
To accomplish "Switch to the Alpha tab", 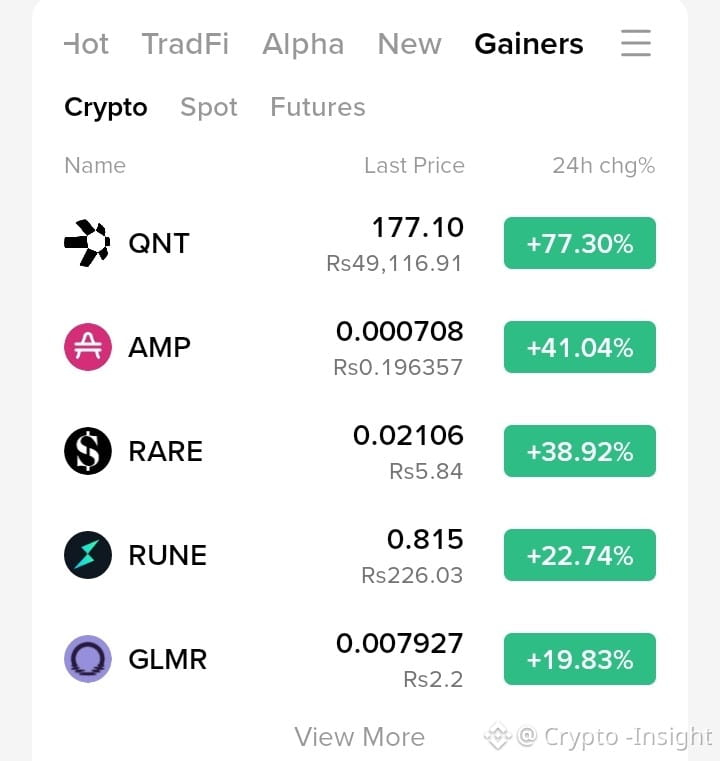I will click(x=303, y=44).
